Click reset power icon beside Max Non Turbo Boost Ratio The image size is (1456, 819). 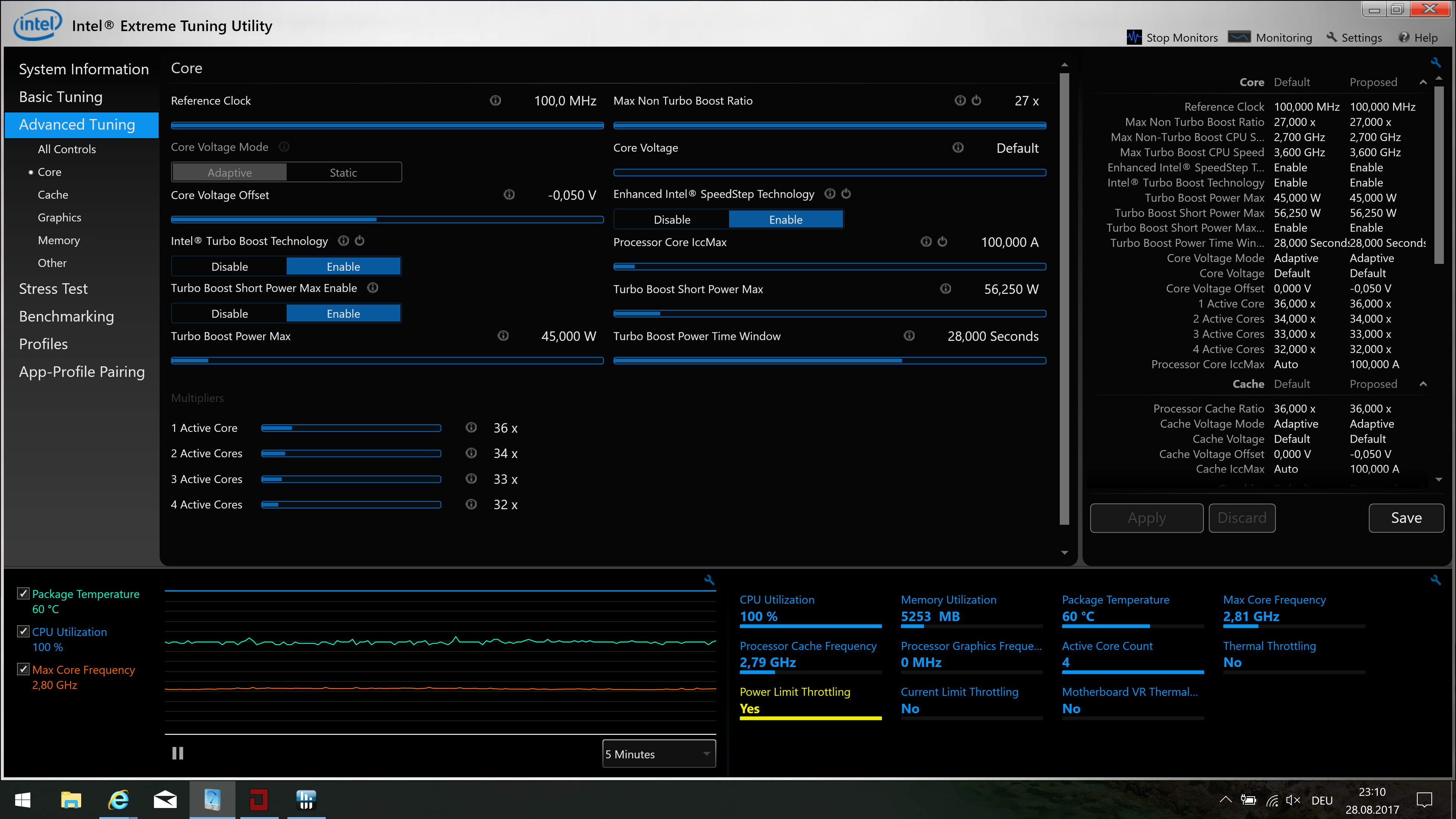tap(976, 100)
